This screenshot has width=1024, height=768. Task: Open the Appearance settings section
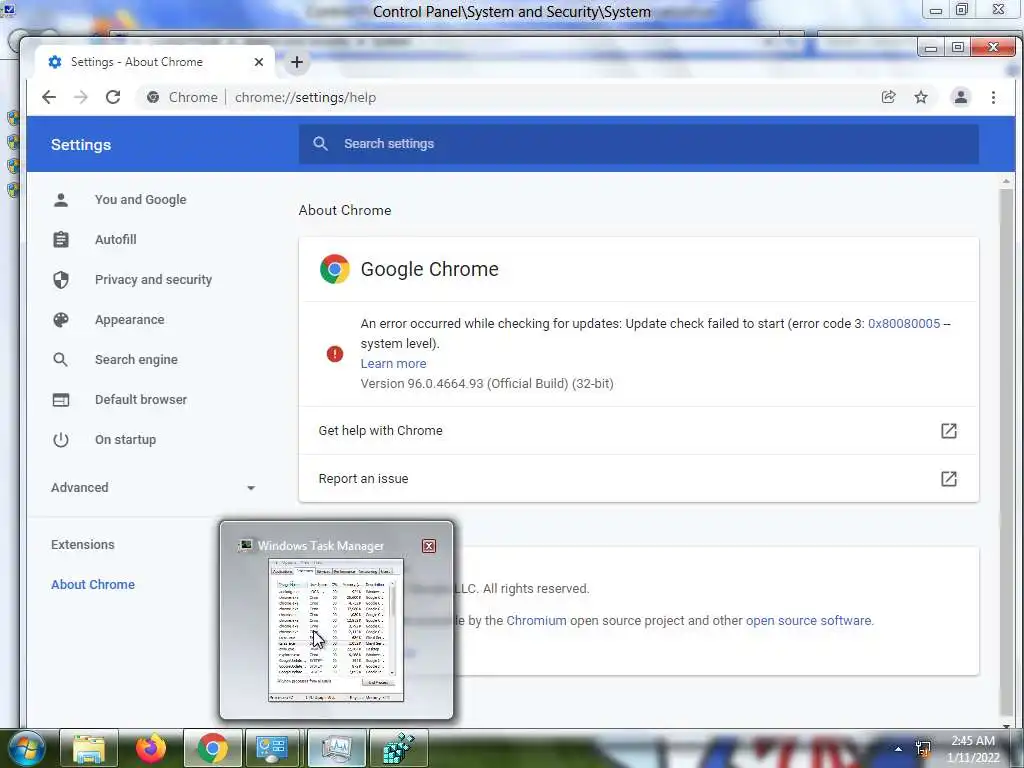pos(129,320)
